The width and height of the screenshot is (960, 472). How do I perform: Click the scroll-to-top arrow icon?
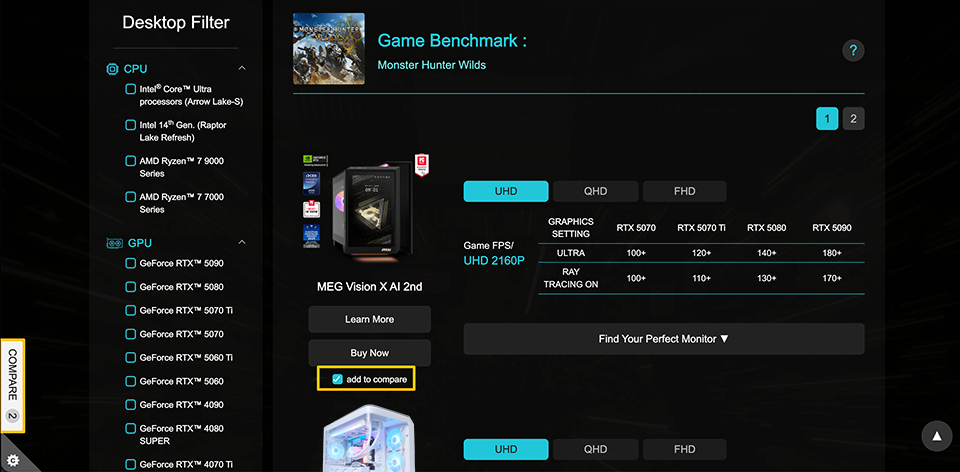coord(936,436)
